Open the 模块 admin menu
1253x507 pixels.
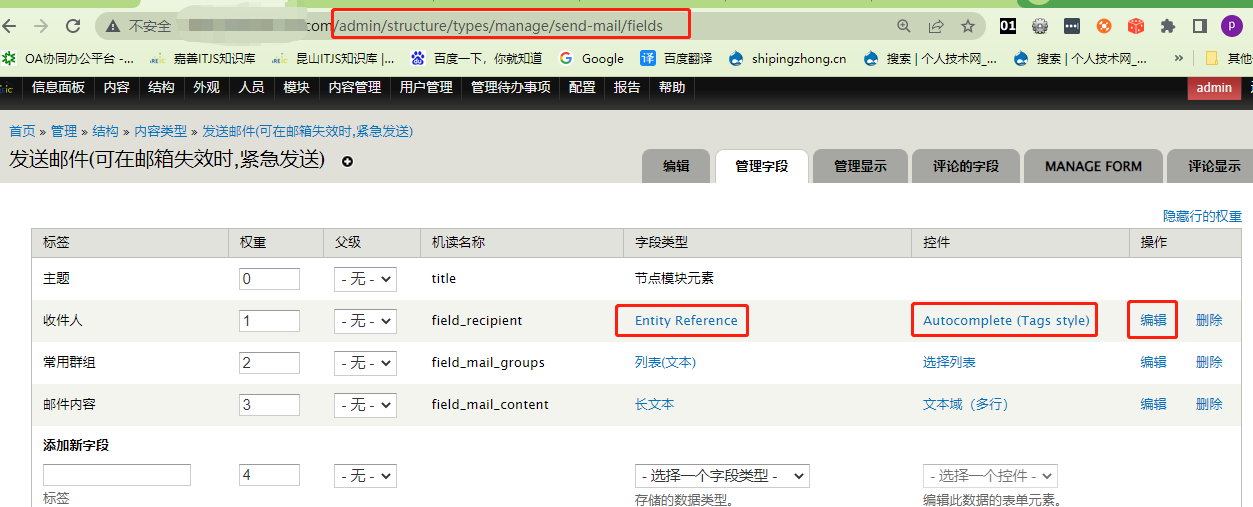click(x=296, y=87)
